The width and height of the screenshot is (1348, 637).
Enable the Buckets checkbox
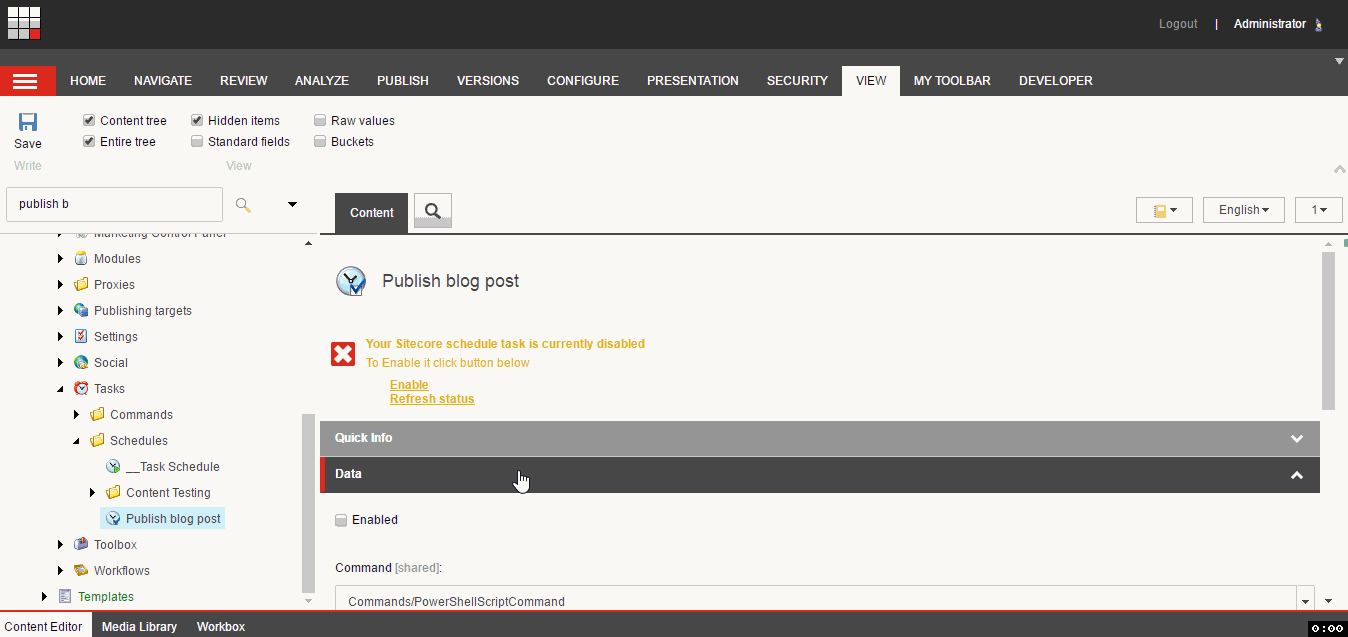coord(320,141)
